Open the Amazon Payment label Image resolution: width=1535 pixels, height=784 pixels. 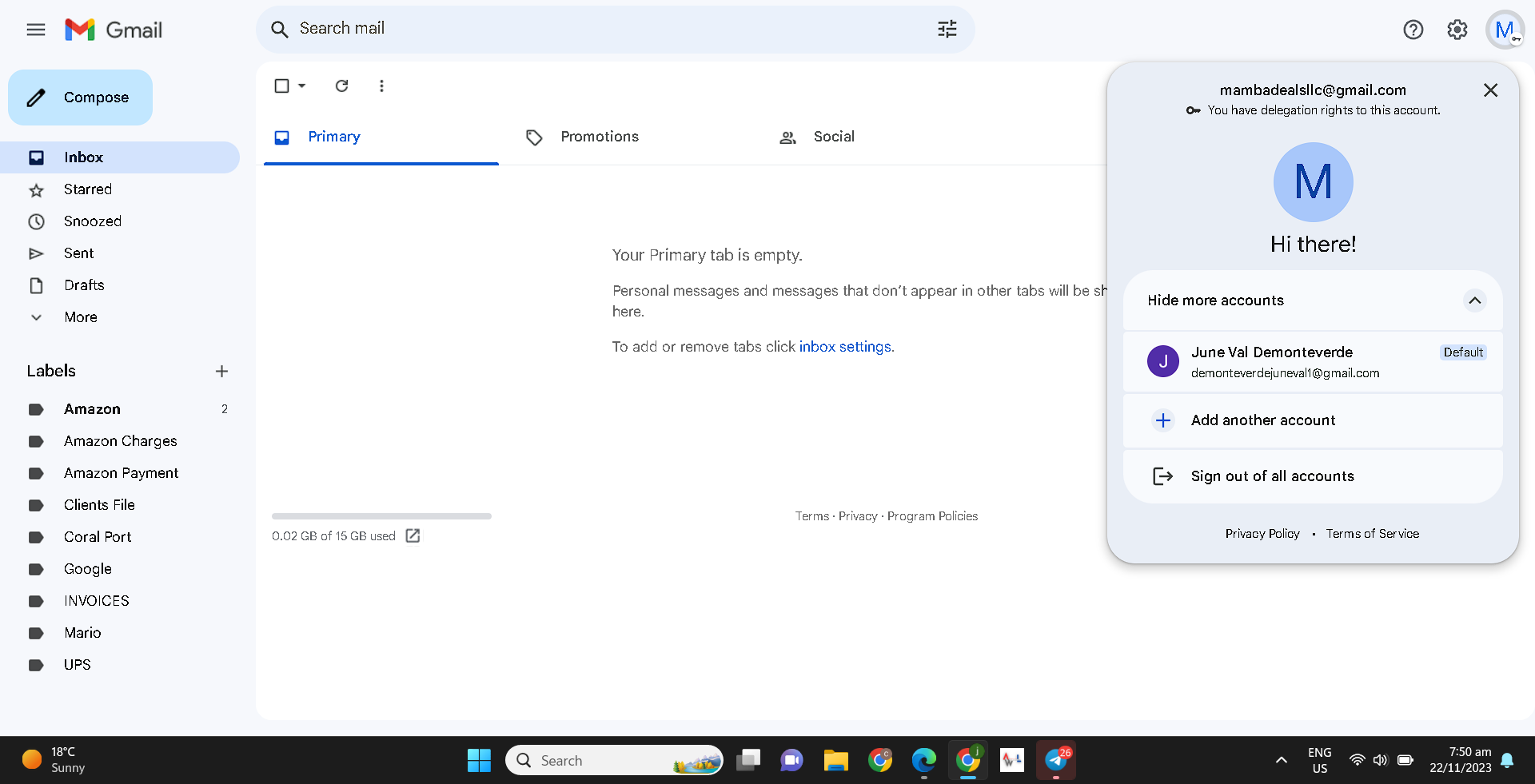120,473
